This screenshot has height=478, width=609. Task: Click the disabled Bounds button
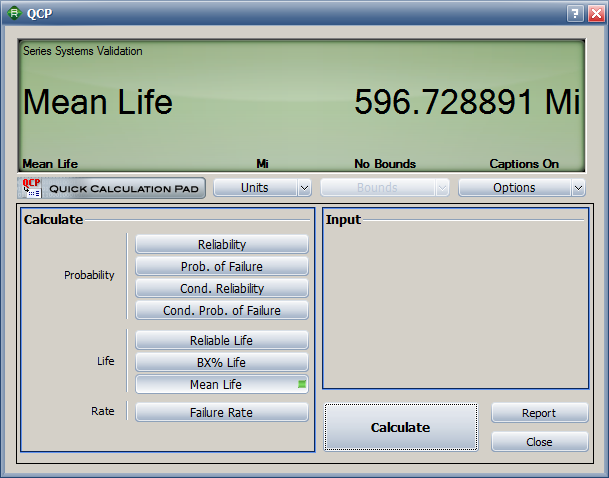[378, 188]
